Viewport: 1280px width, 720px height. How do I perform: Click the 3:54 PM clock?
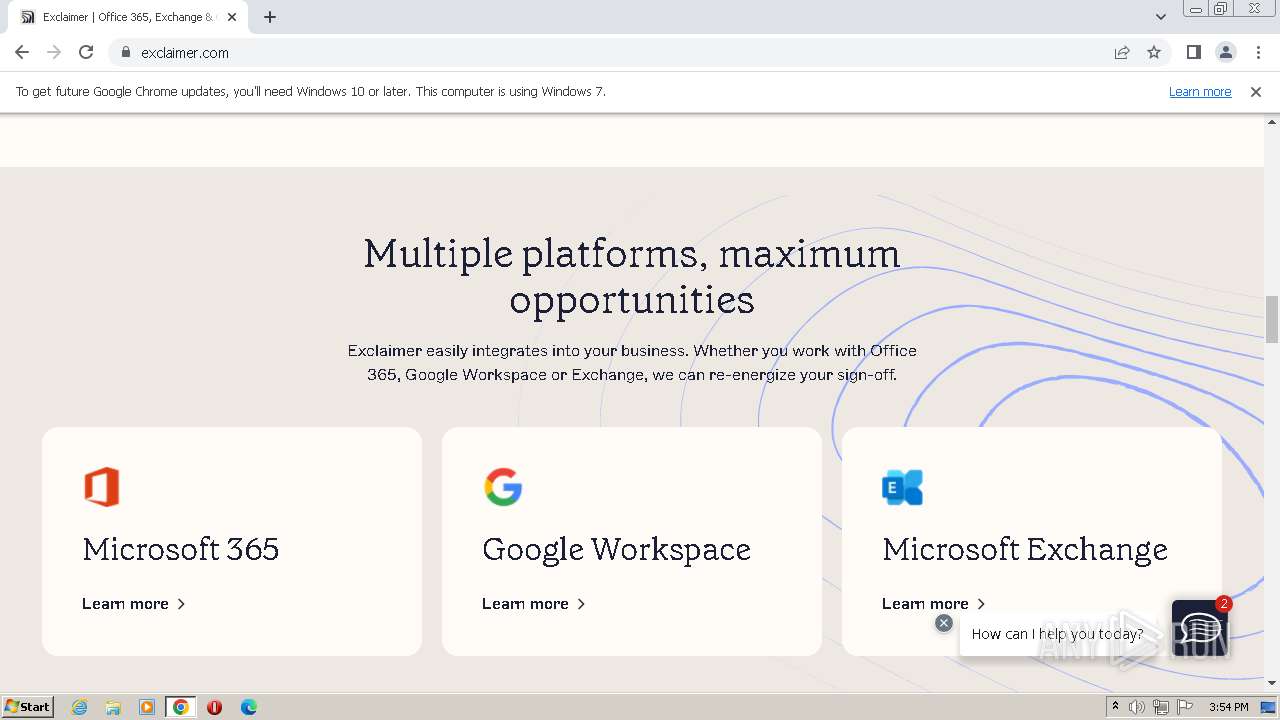(x=1228, y=707)
